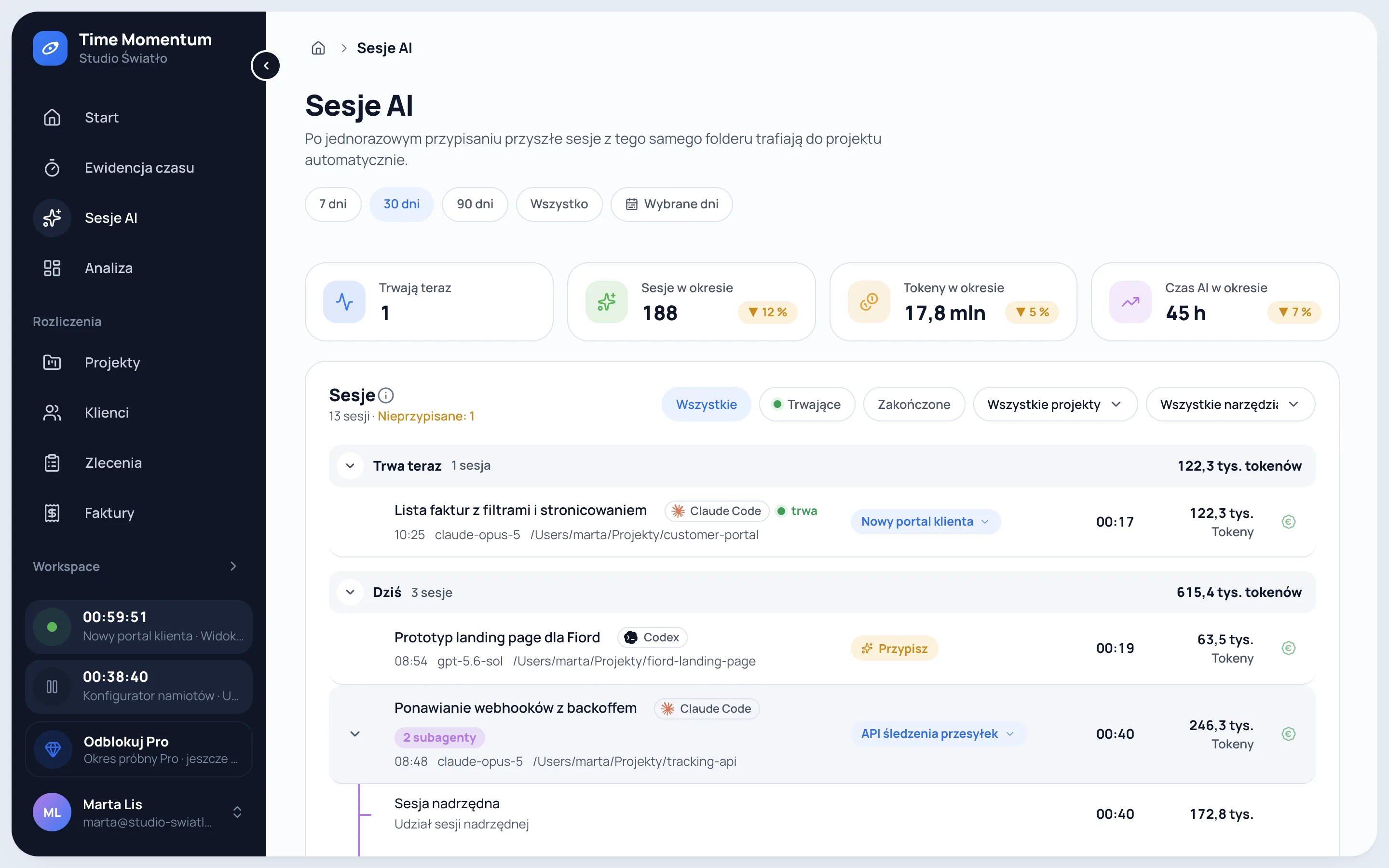Click the Sesja nadrzędna row

(x=822, y=814)
